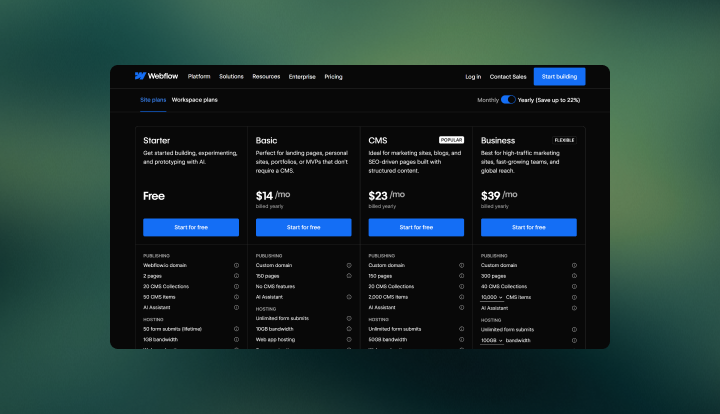Open info icon beside CMS plan AI Assistant
The width and height of the screenshot is (720, 414).
tap(461, 308)
